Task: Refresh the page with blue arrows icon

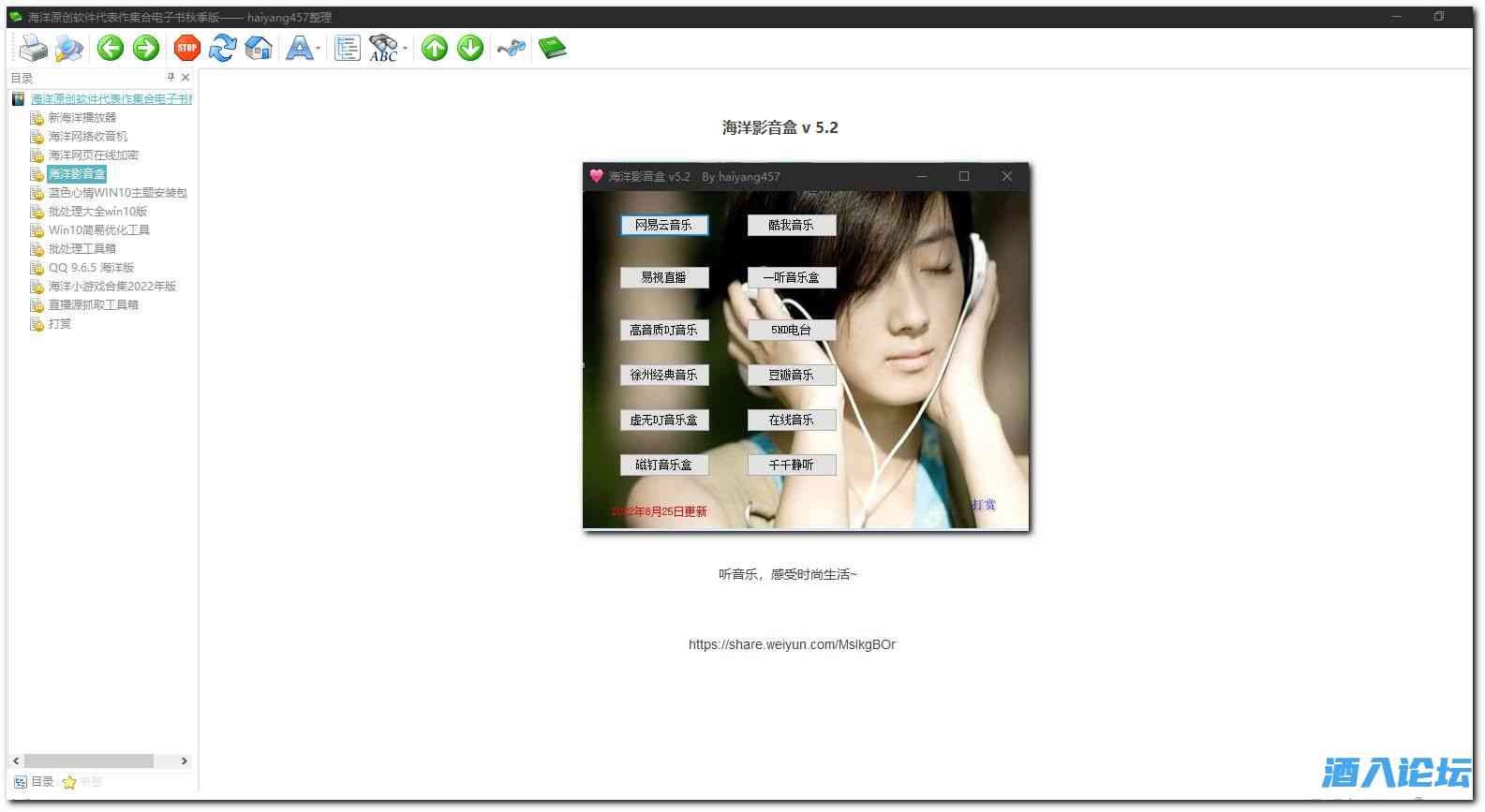Action: 222,48
